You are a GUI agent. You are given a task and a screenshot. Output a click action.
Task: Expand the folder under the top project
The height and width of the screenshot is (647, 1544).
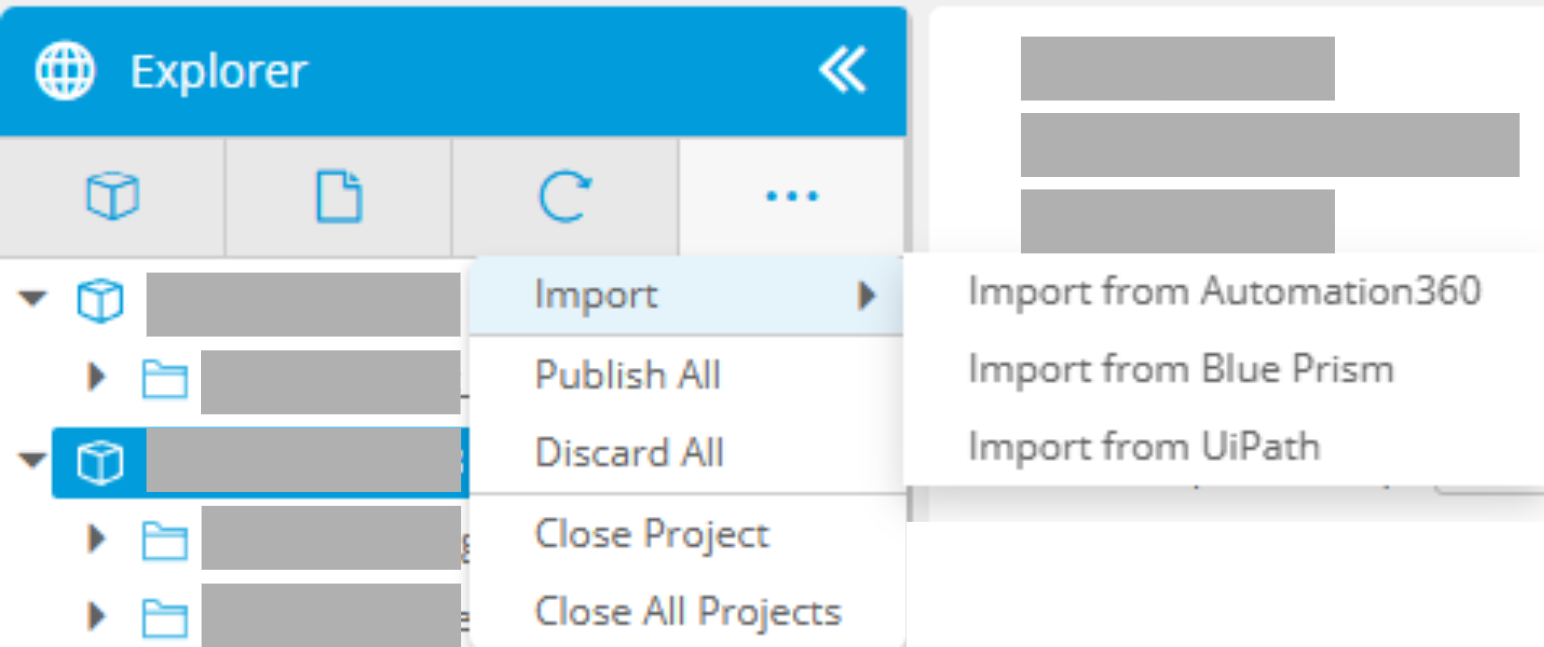pos(97,378)
